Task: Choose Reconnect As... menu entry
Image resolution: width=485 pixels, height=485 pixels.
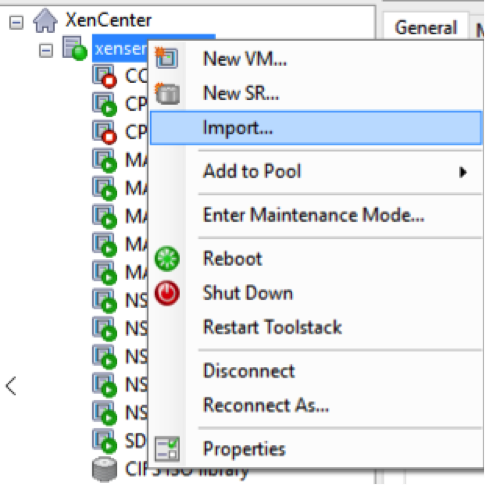Action: pyautogui.click(x=266, y=406)
